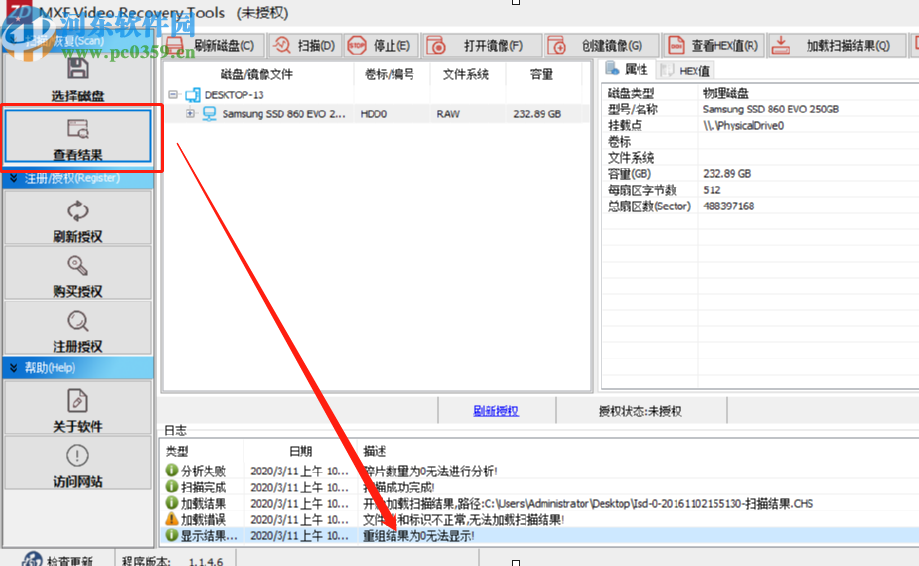Click the 文件系统 column header
This screenshot has width=919, height=566.
click(467, 74)
